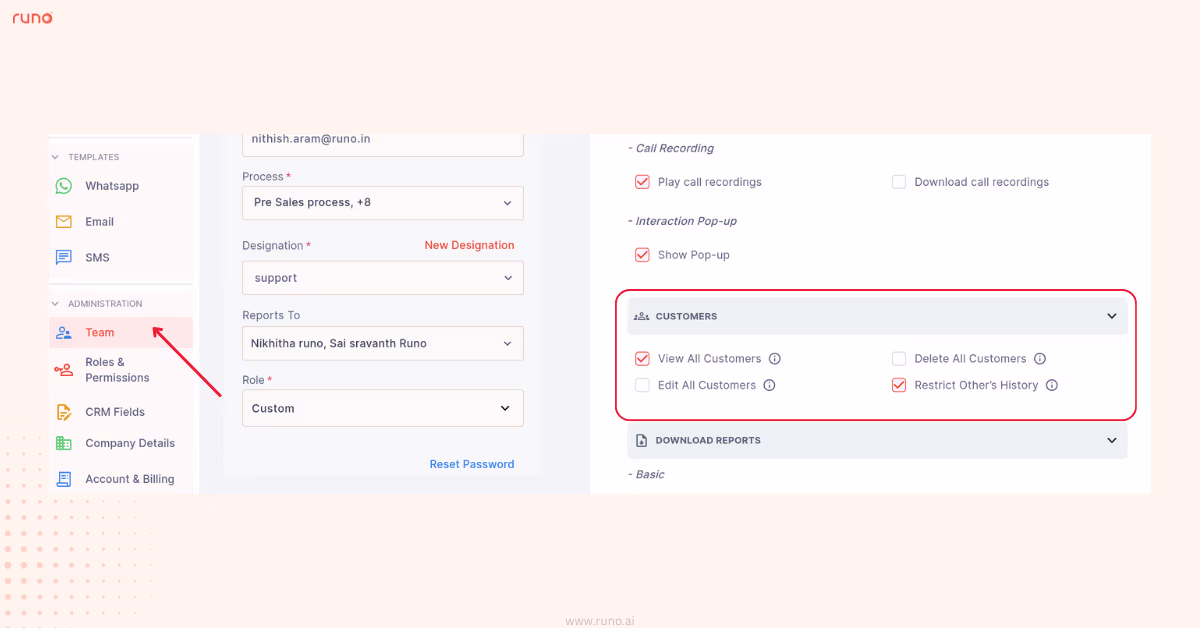Open the Process dropdown
This screenshot has height=628, width=1200.
pyautogui.click(x=383, y=202)
